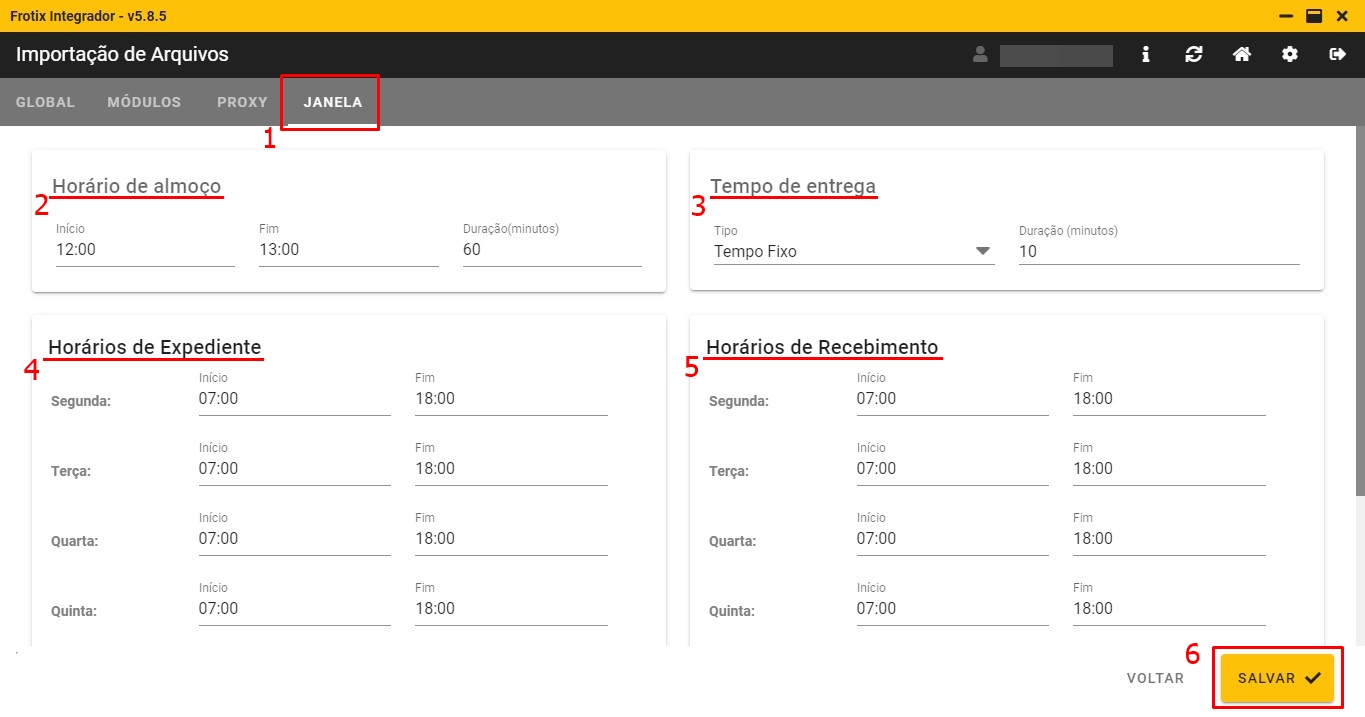Click the user profile icon
The height and width of the screenshot is (717, 1365).
click(x=980, y=55)
